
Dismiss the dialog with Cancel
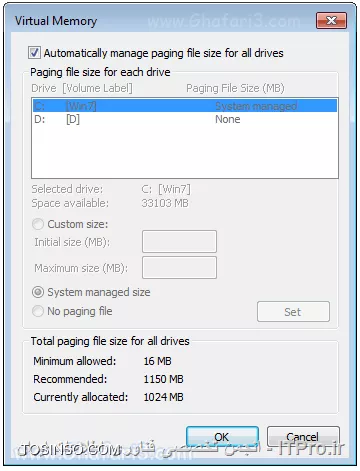[303, 436]
